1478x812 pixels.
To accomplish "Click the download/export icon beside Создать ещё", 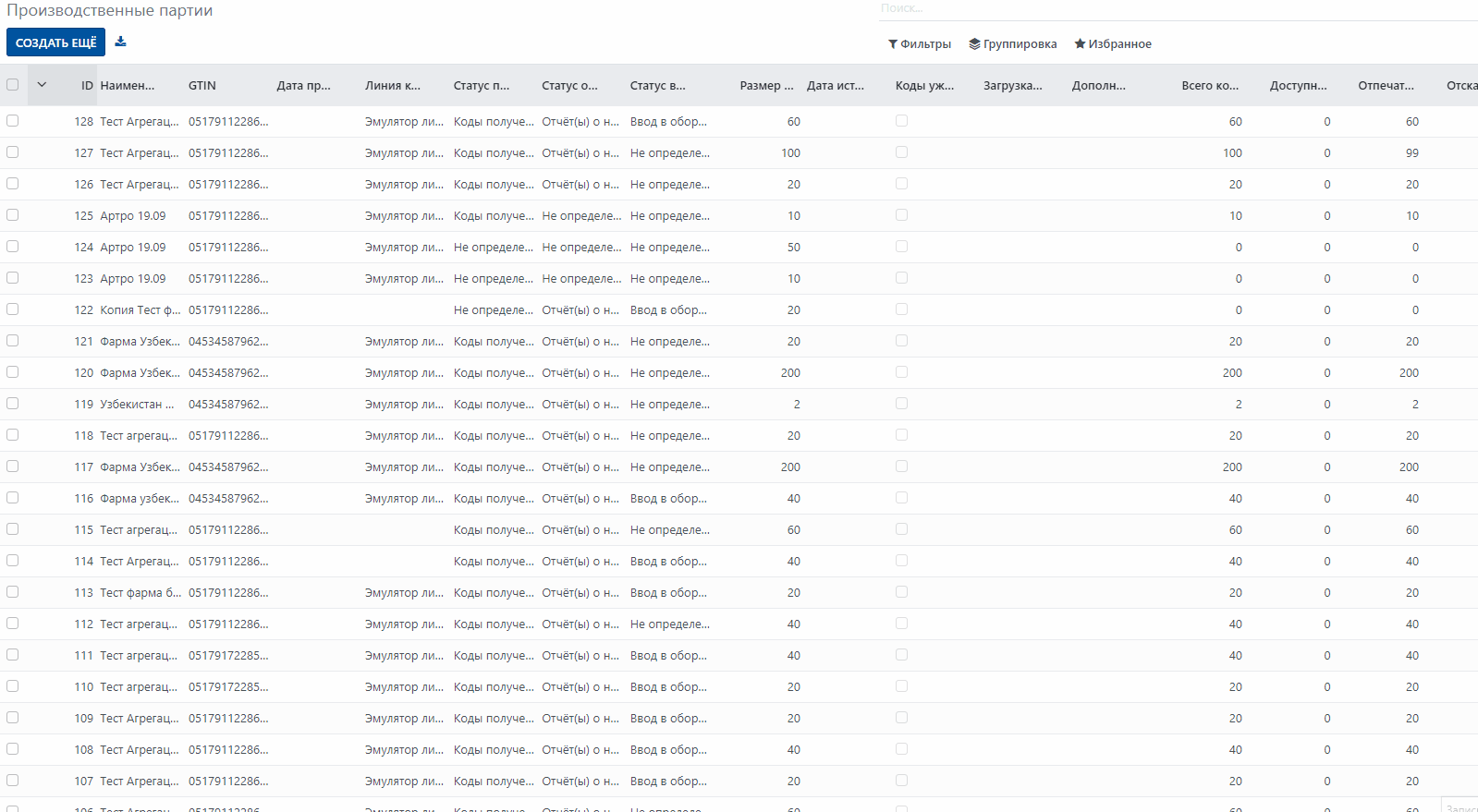I will pos(120,42).
